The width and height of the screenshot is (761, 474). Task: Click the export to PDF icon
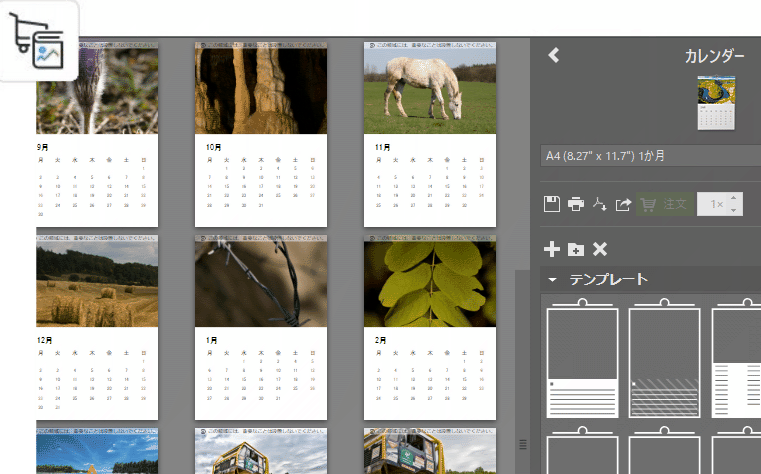(599, 204)
